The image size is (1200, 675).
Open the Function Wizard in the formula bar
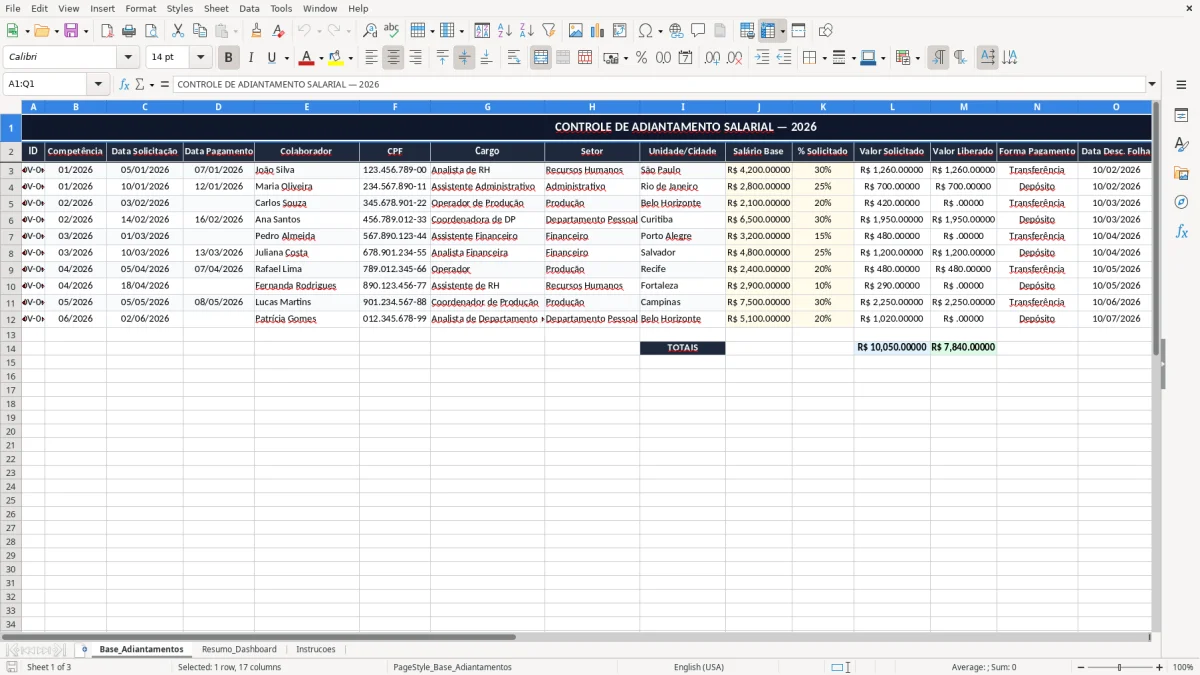click(x=125, y=84)
